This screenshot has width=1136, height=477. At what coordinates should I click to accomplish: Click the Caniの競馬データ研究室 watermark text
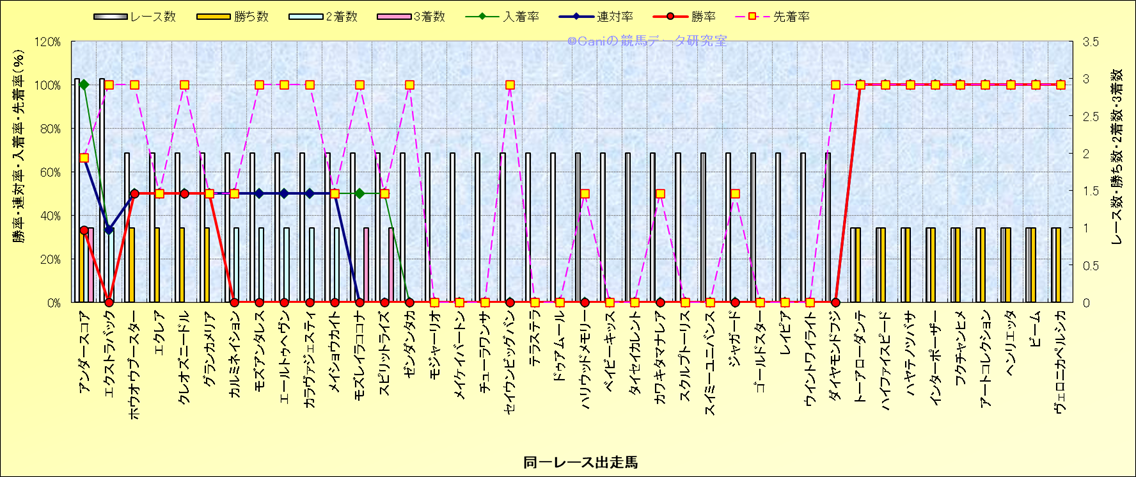click(646, 41)
